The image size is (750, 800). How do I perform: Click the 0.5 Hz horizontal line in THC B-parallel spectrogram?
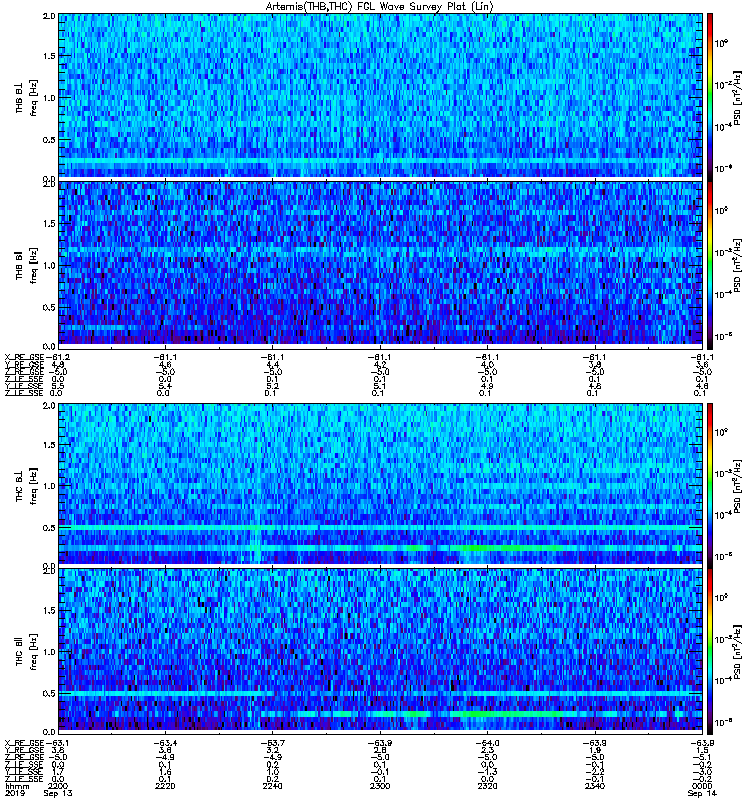[x=381, y=693]
